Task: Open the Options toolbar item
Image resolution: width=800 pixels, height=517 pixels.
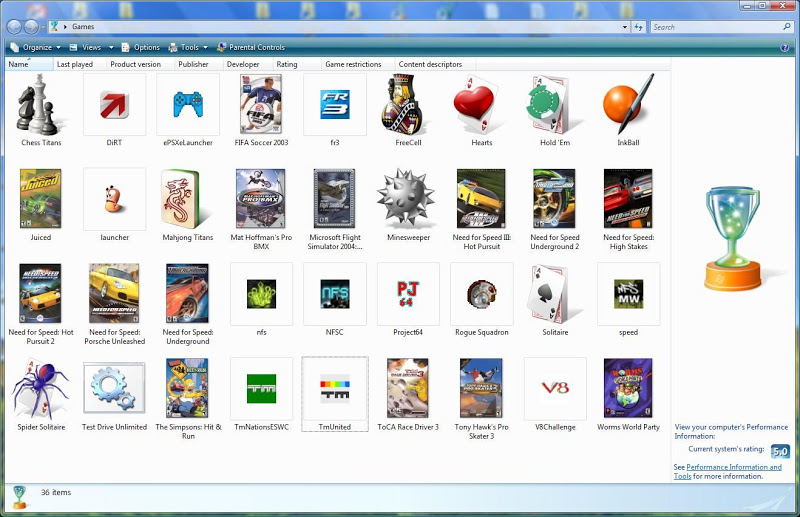Action: (141, 47)
